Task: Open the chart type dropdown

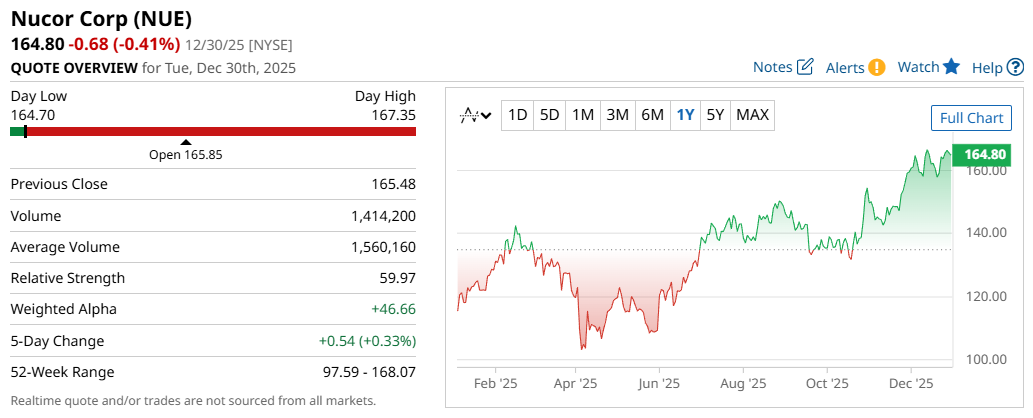Action: click(x=475, y=115)
